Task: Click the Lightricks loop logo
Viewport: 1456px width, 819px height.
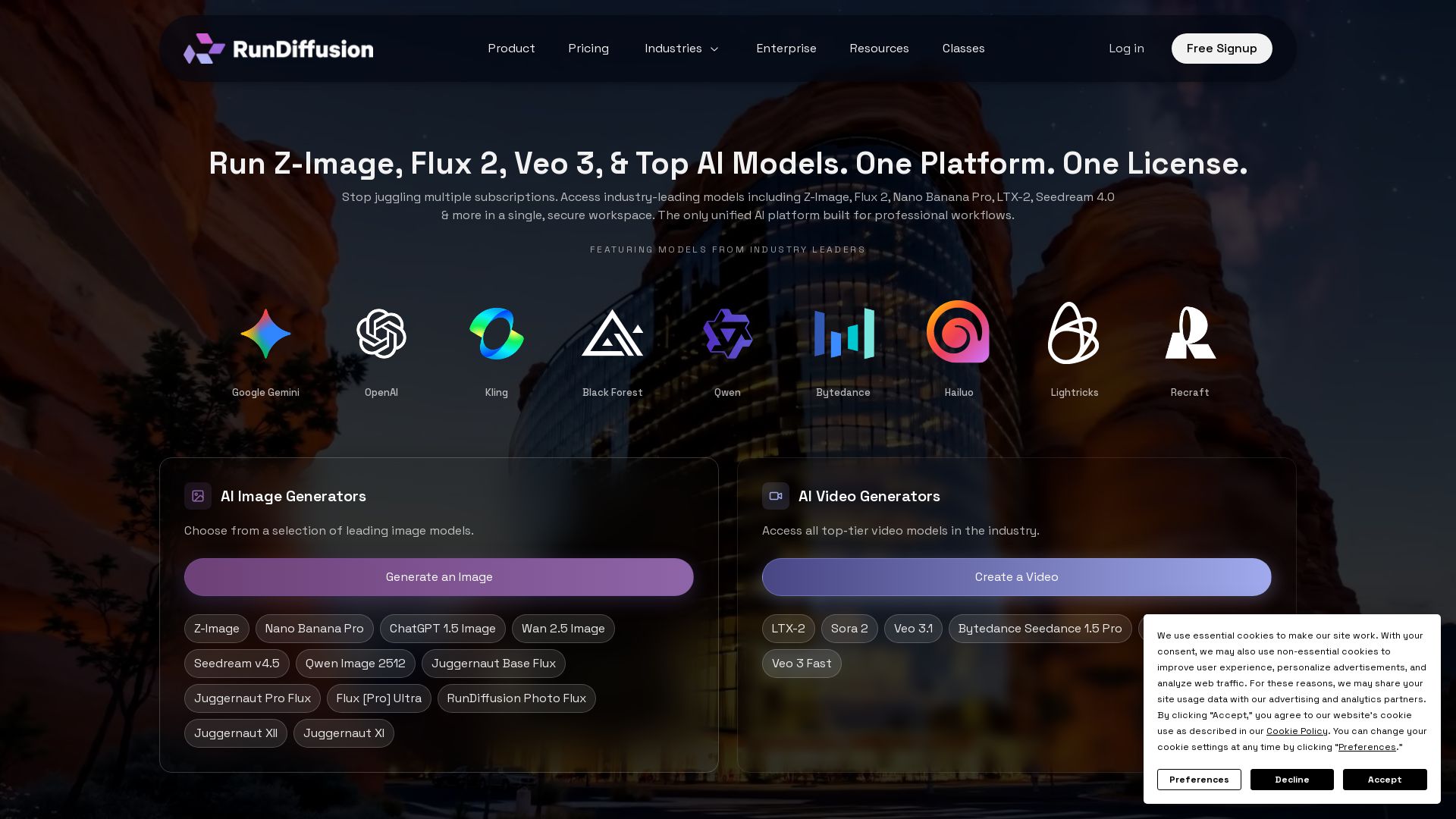Action: point(1074,334)
